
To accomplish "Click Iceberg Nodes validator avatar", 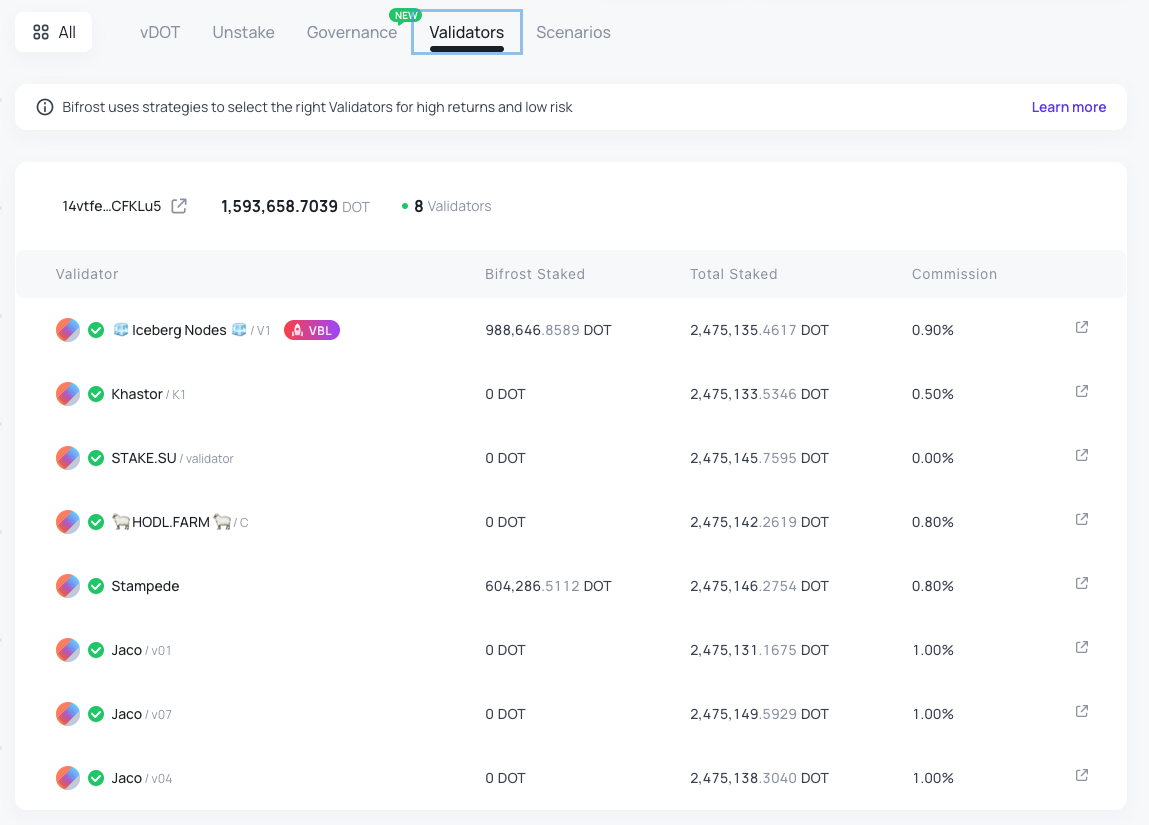I will tap(68, 330).
